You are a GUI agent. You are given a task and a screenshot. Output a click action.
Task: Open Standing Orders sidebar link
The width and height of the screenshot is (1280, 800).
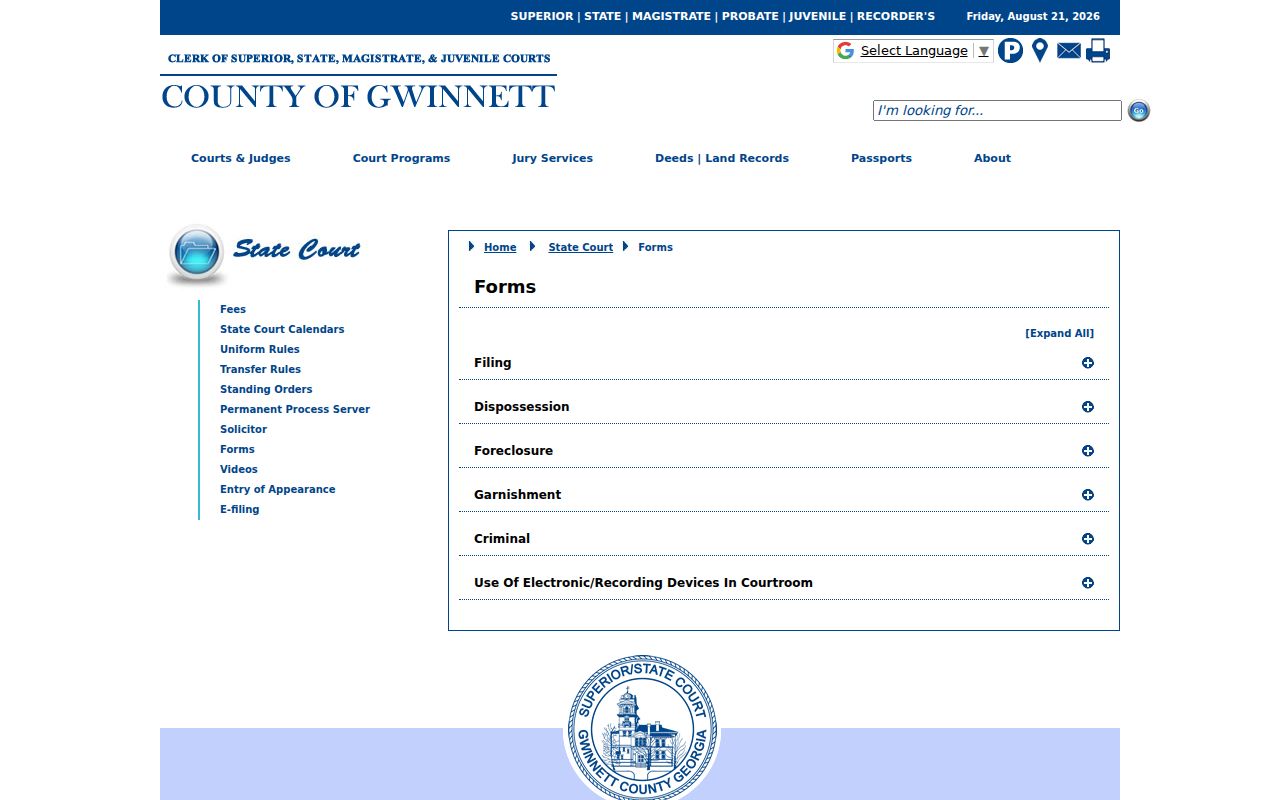(x=266, y=389)
